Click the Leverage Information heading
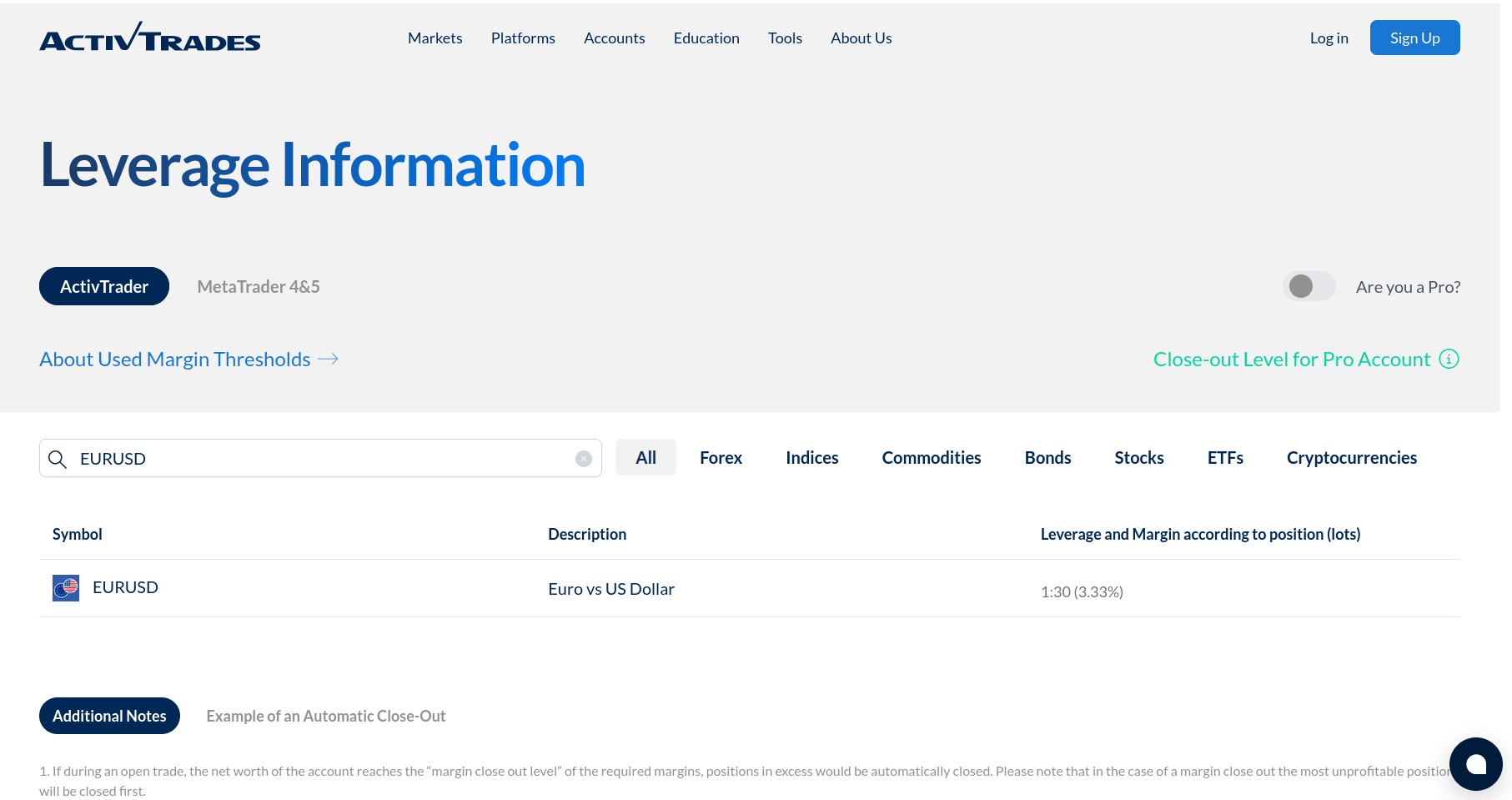This screenshot has height=800, width=1512. point(313,165)
